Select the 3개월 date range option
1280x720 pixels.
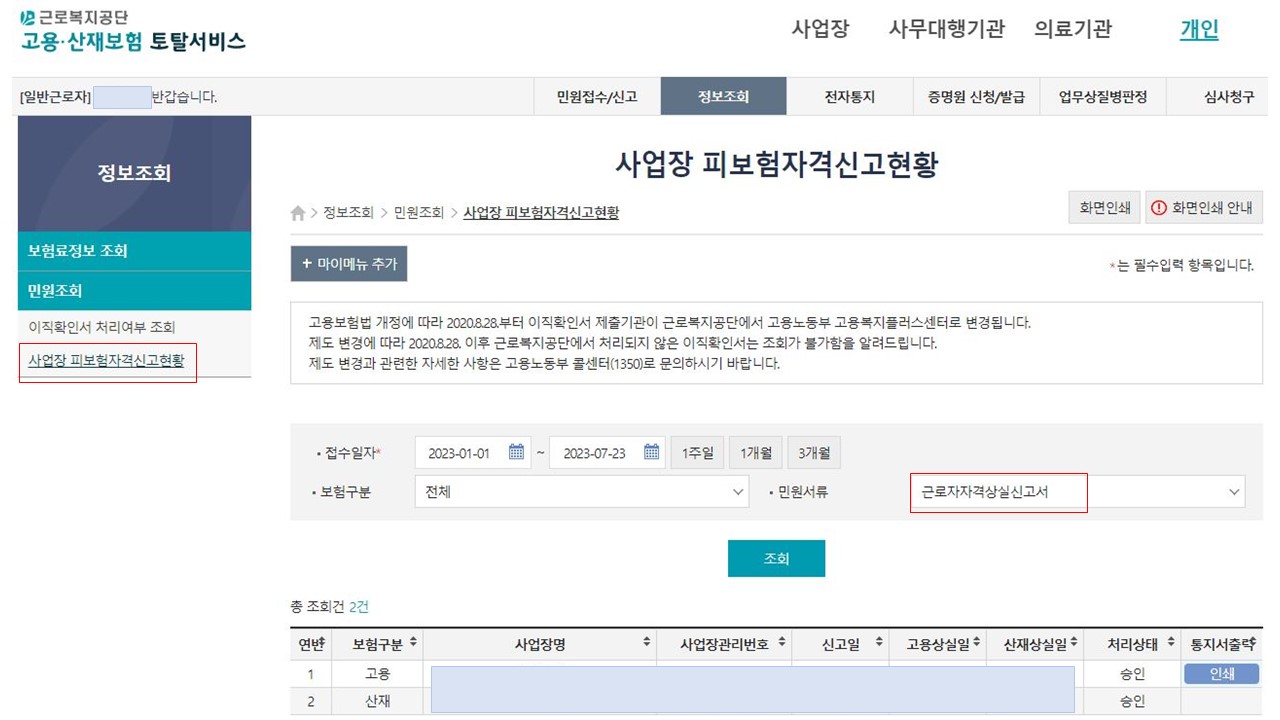(814, 451)
